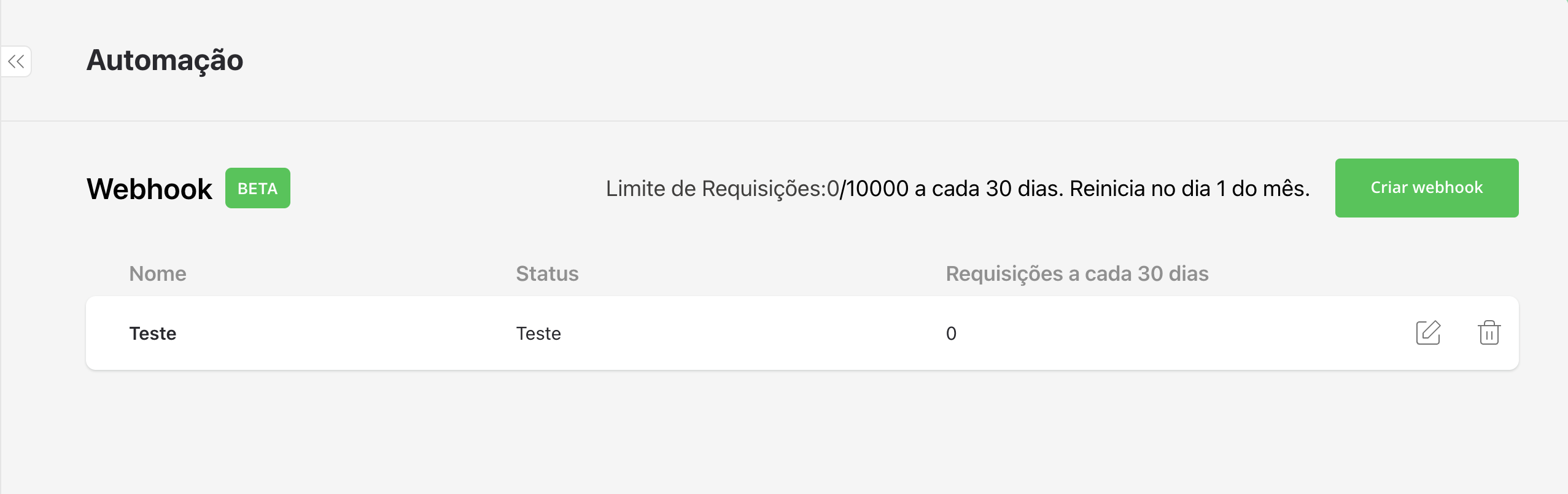Select the BETA badge next to Webhook
This screenshot has width=1568, height=494.
click(257, 188)
